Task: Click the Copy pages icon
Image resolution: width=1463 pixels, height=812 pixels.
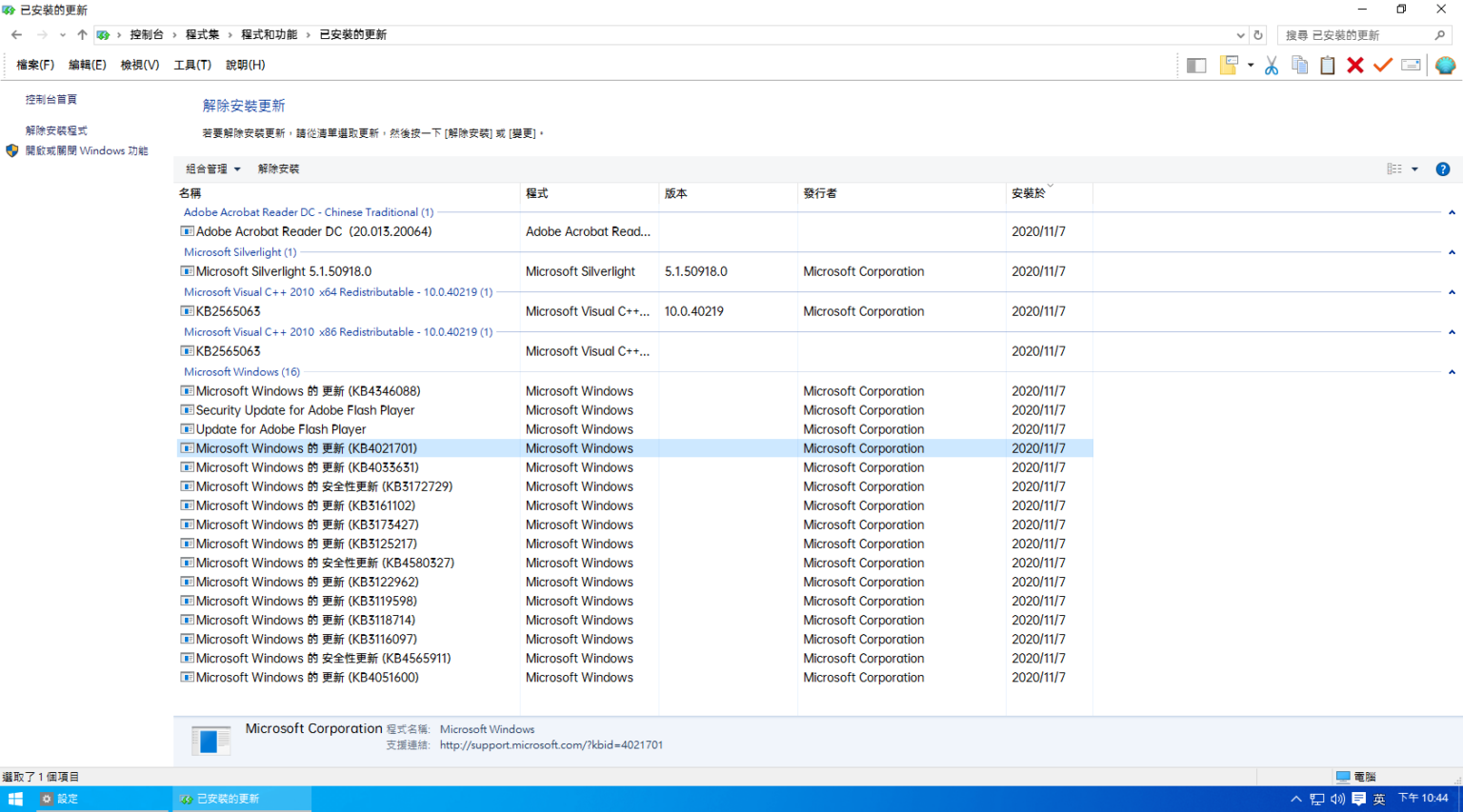Action: 1299,65
